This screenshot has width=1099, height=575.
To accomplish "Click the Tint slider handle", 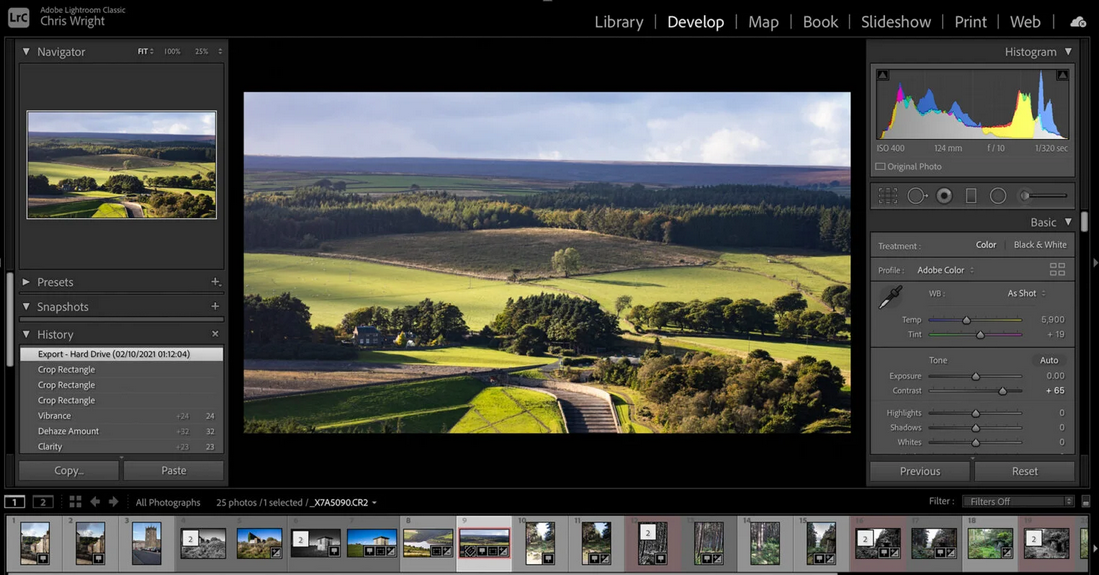I will [981, 334].
